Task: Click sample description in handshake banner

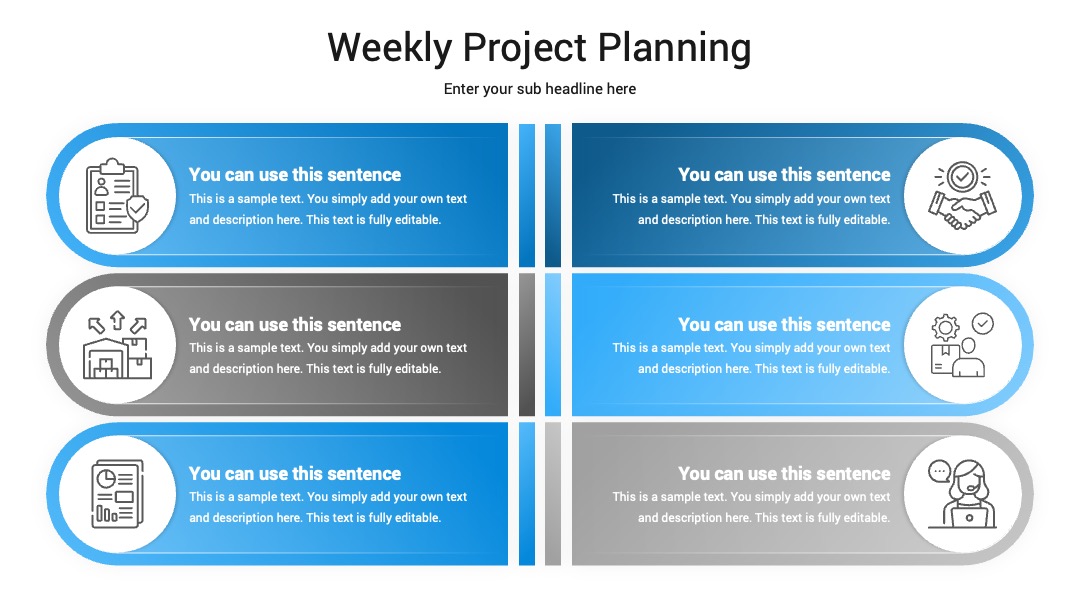Action: (751, 209)
